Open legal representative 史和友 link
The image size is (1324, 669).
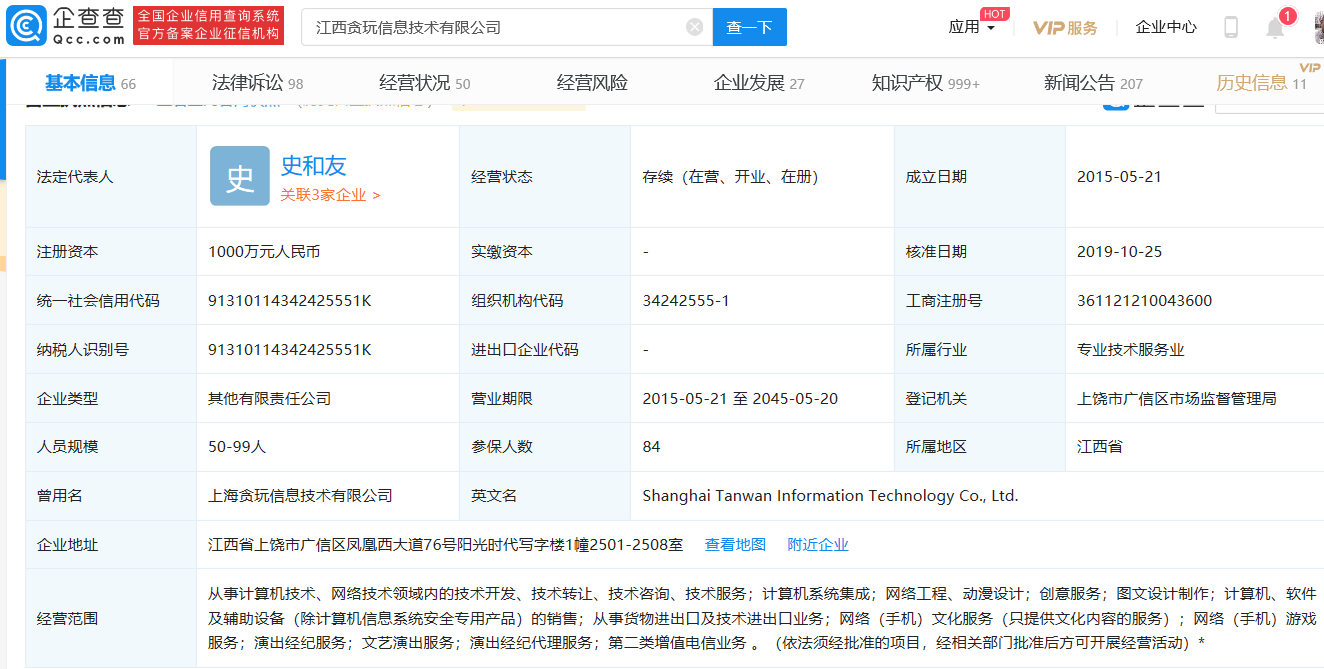[313, 165]
